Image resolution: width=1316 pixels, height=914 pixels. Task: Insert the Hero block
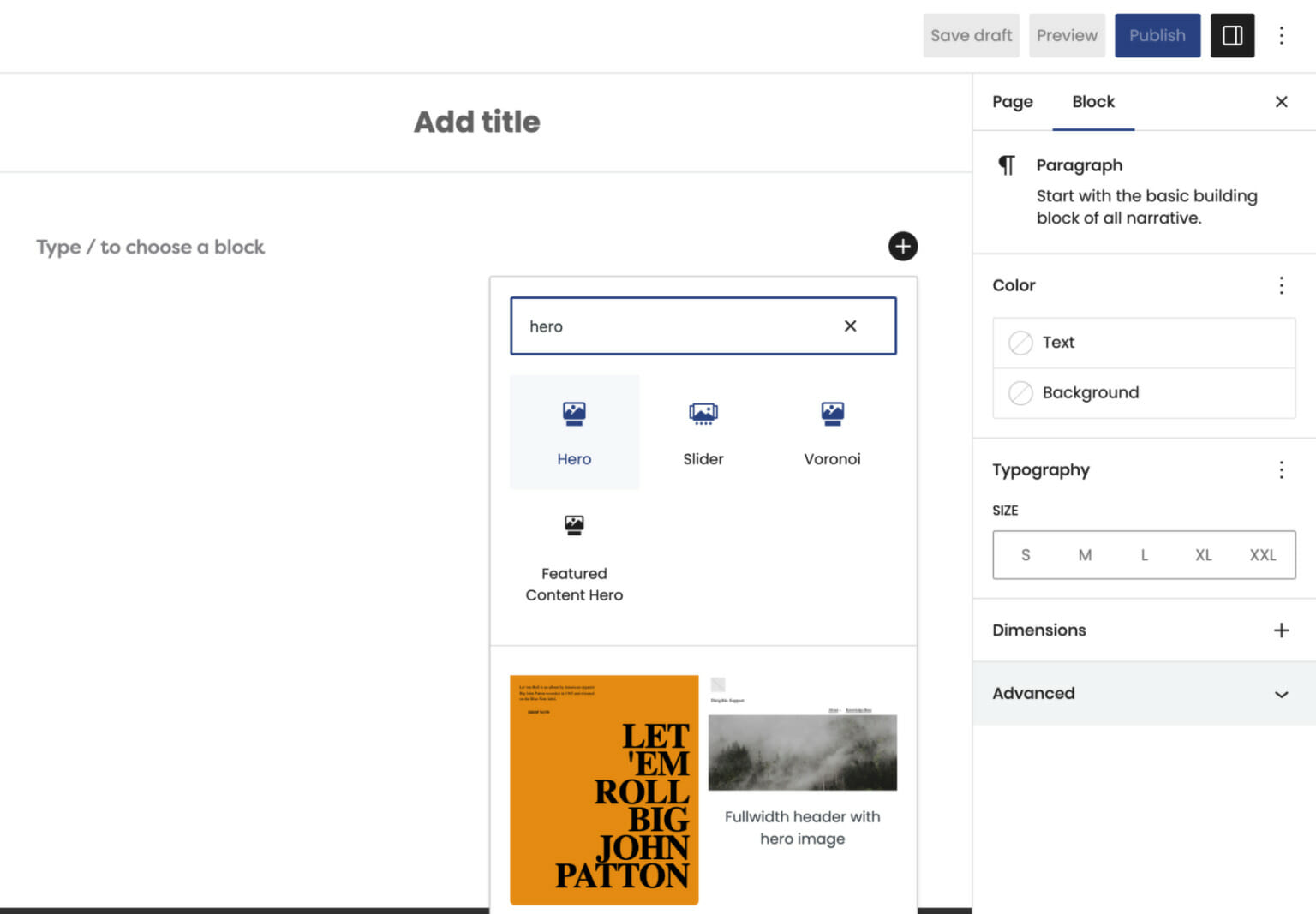(574, 432)
